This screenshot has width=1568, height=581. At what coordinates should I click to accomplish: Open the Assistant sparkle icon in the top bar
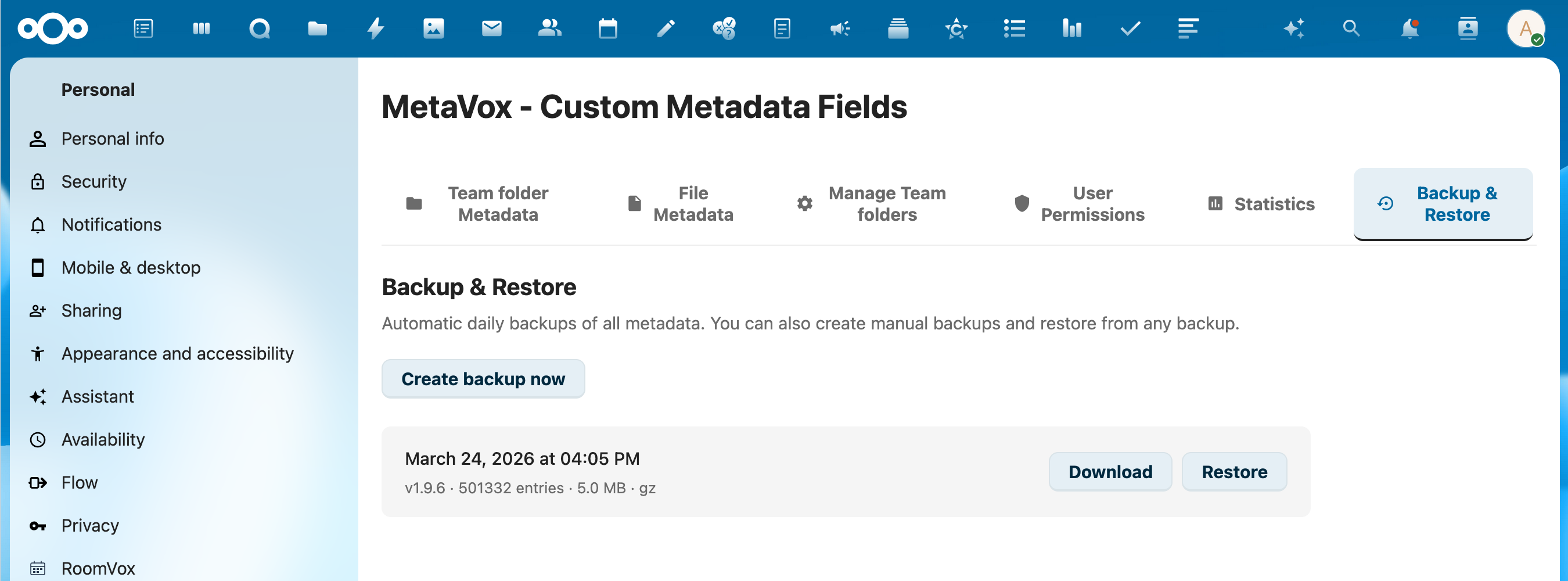pos(1293,28)
